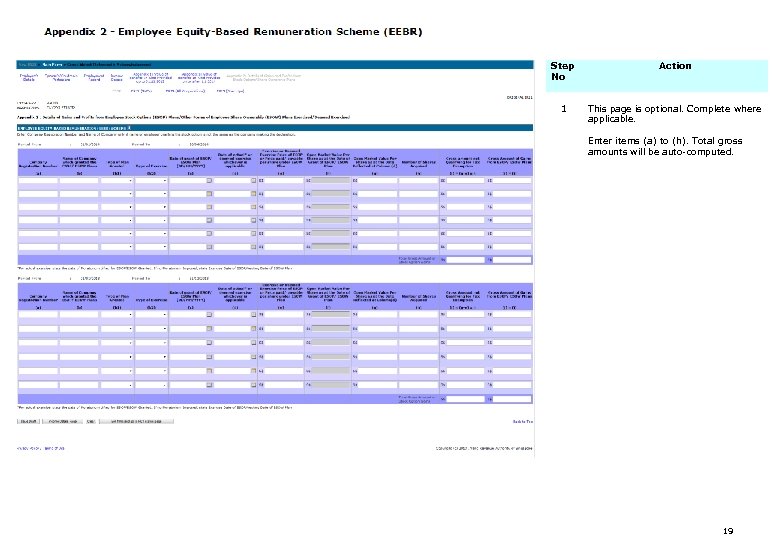The height and width of the screenshot is (540, 780).
Task: Click company registration number field, upper table first row
Action: pyautogui.click(x=38, y=180)
